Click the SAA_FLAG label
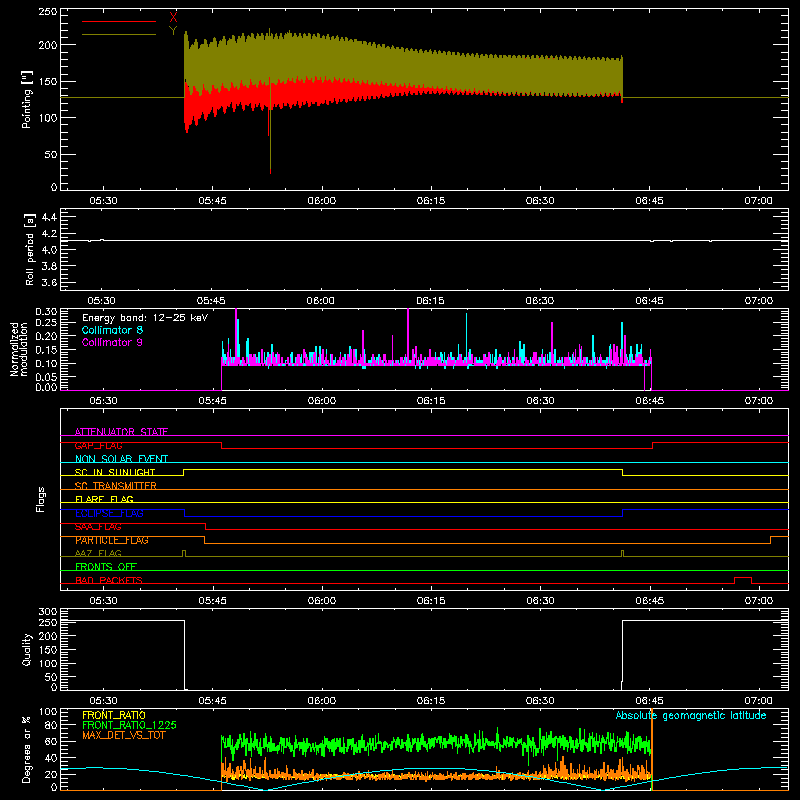Image resolution: width=800 pixels, height=800 pixels. 98,527
